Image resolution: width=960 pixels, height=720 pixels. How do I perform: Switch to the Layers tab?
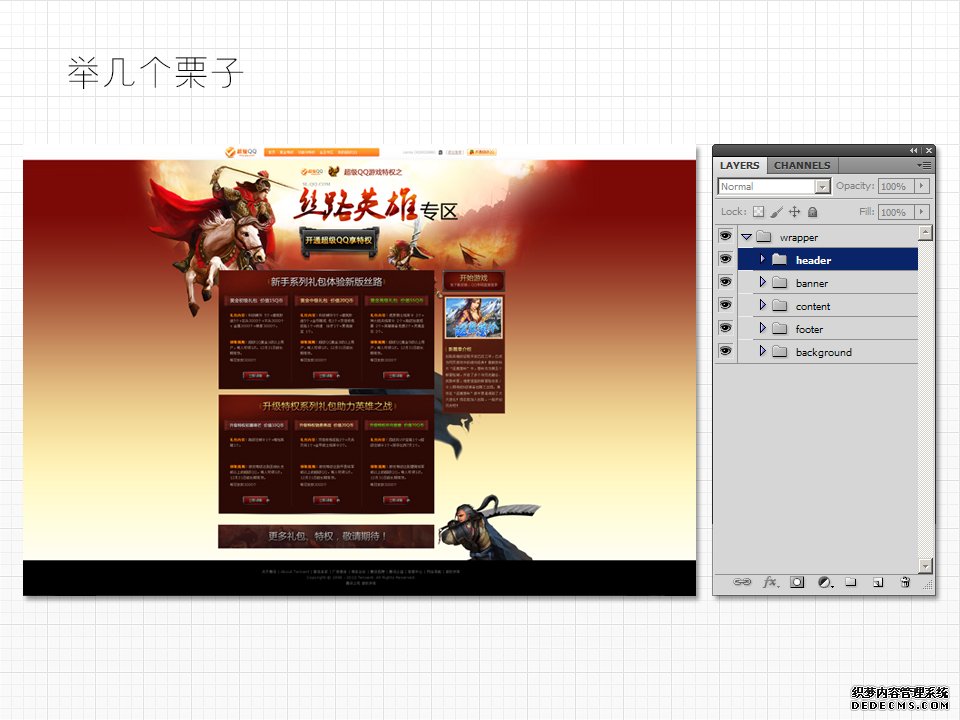click(x=740, y=165)
